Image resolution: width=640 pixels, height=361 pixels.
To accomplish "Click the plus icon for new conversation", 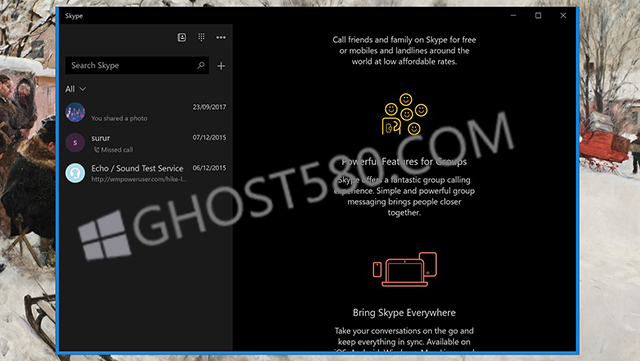I will click(221, 66).
